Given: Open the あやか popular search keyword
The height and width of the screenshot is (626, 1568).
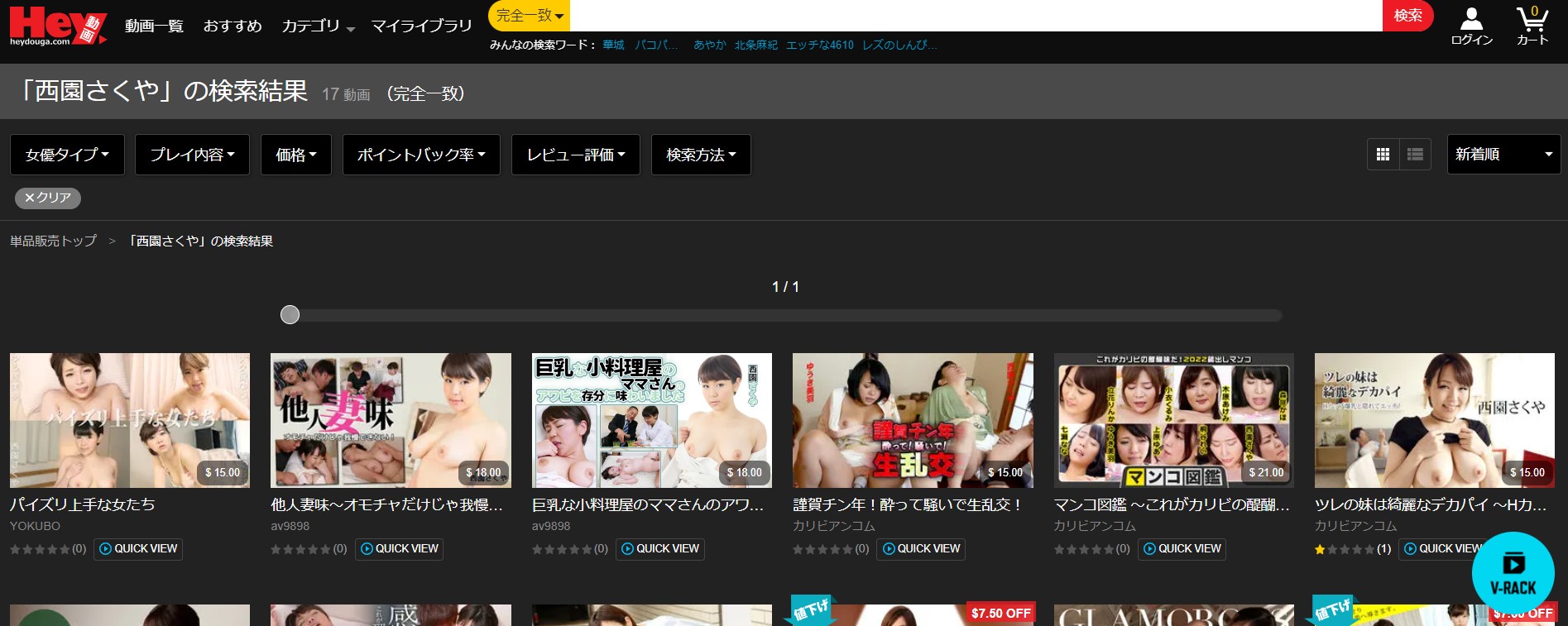Looking at the screenshot, I should [709, 45].
